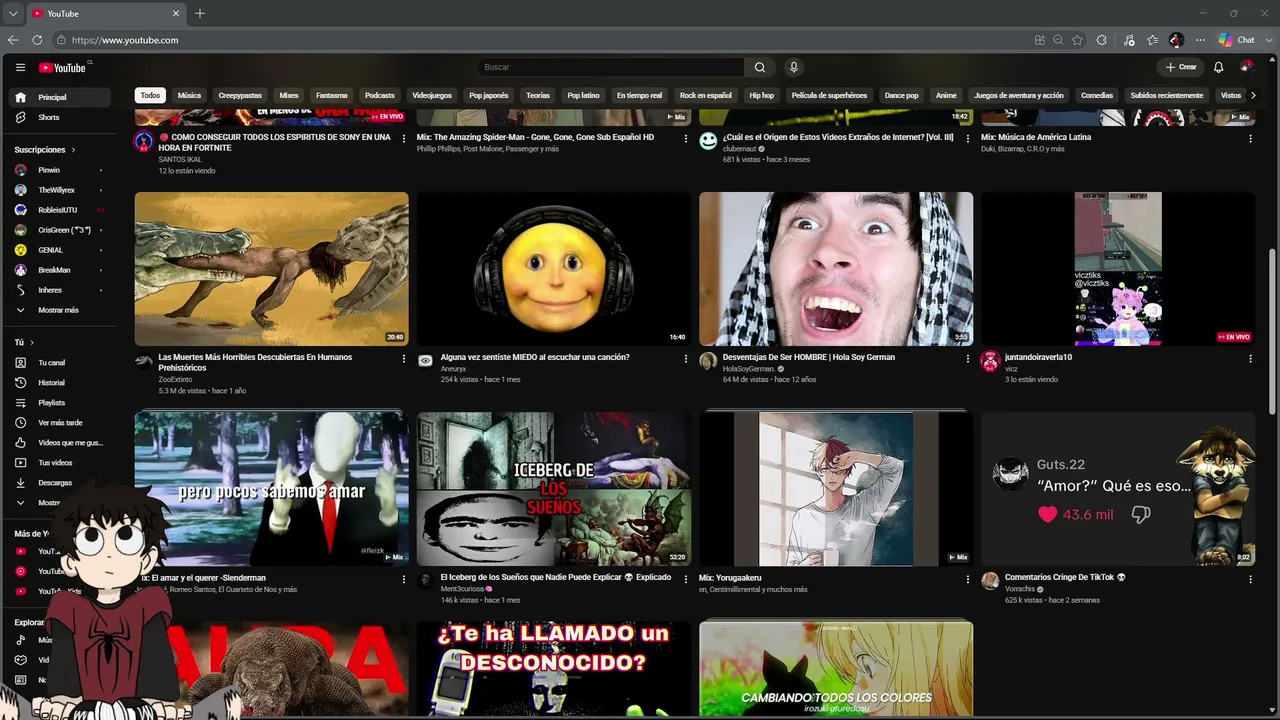Open options for Desventajas De Ser HOMBRE video
1280x720 pixels.
click(x=968, y=359)
